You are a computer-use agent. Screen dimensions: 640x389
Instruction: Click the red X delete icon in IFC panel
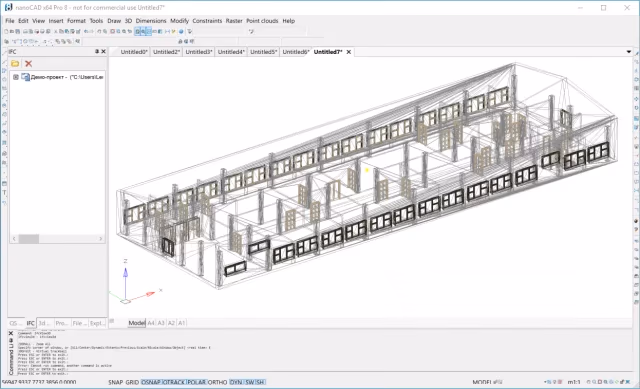[28, 64]
